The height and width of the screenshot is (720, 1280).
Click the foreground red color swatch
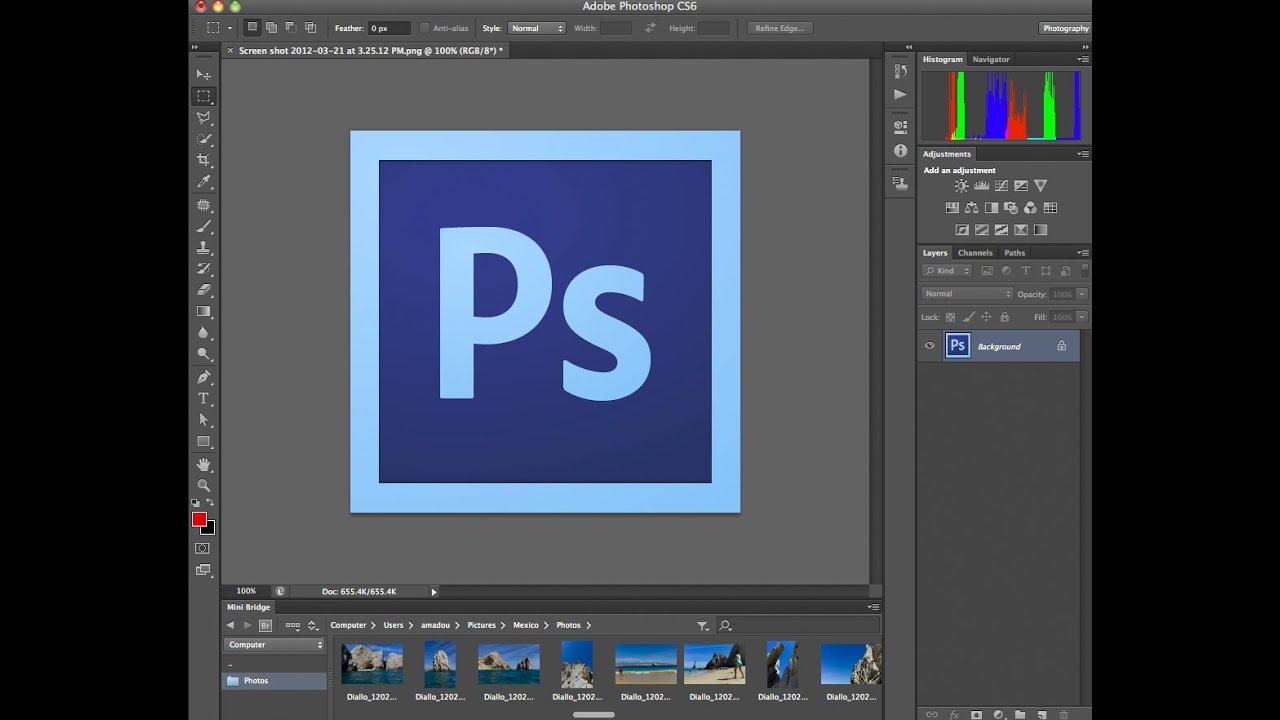199,519
